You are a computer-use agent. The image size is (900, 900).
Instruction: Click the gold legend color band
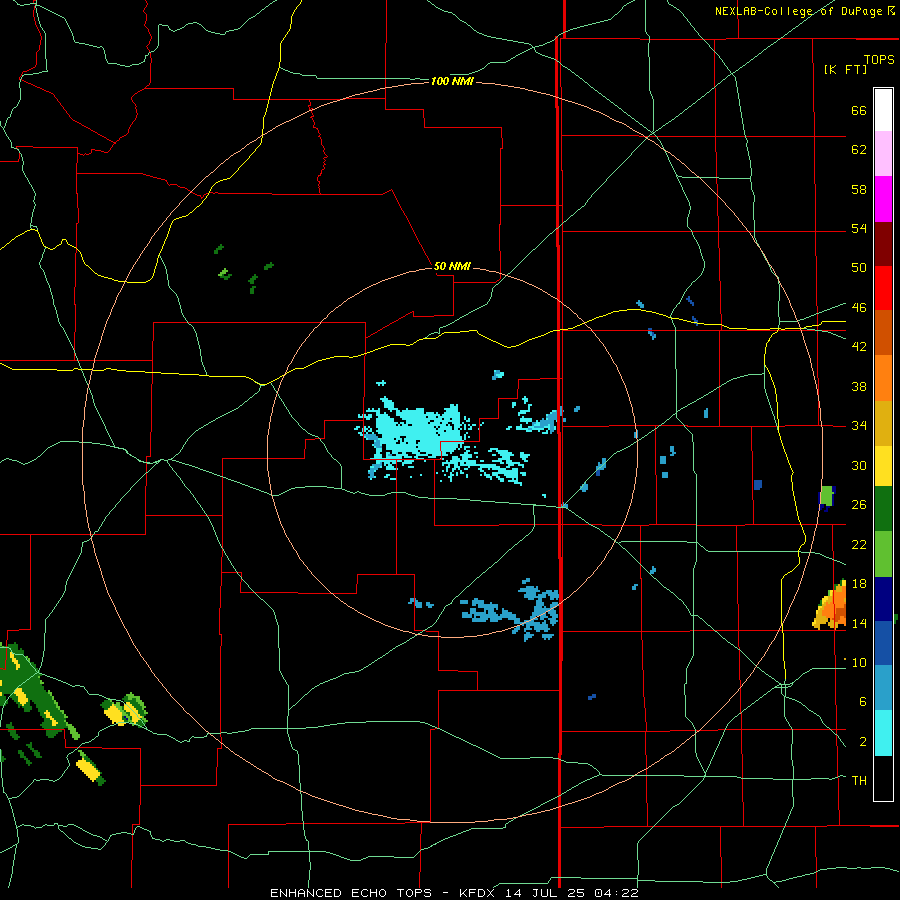click(883, 423)
